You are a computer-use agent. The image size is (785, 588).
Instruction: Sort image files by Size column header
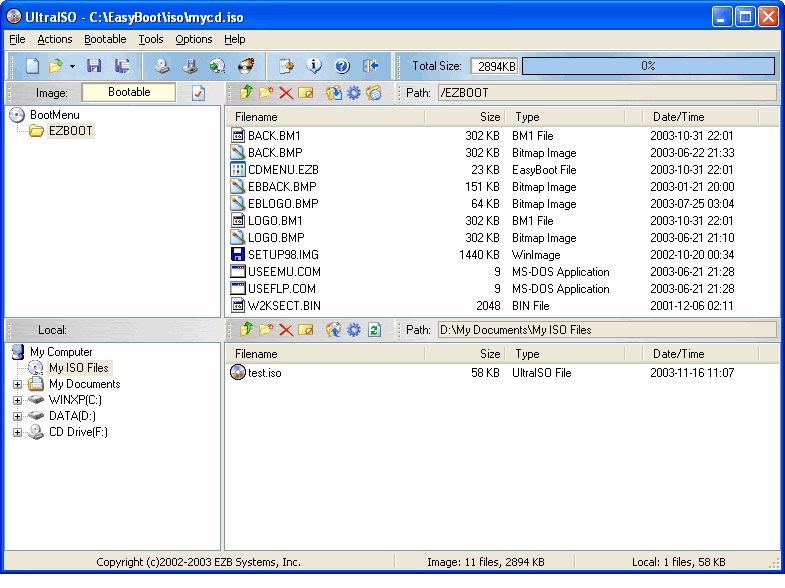click(464, 117)
